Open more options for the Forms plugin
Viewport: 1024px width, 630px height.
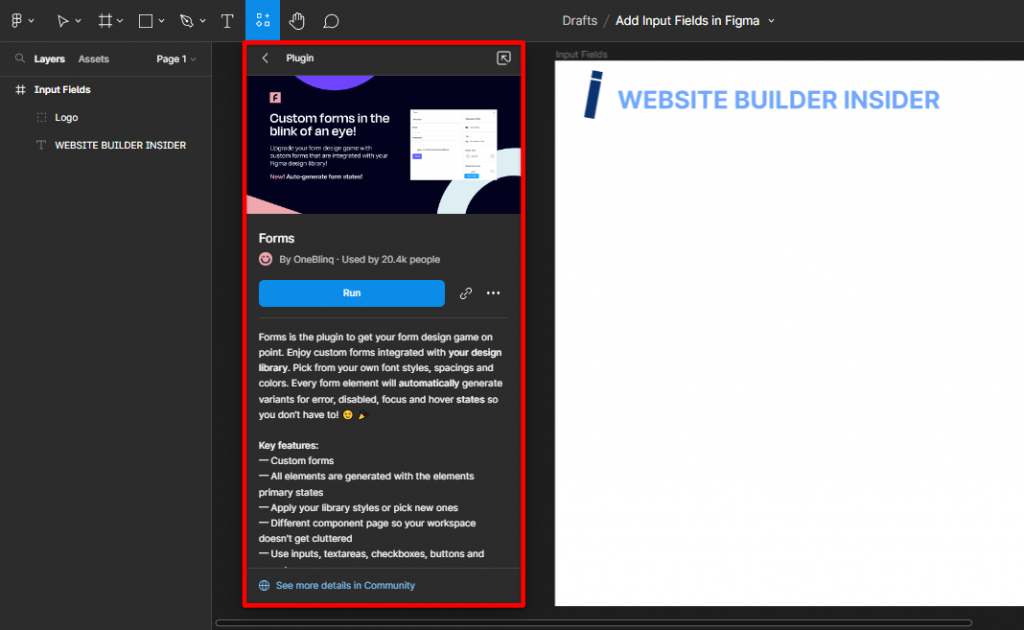point(493,293)
